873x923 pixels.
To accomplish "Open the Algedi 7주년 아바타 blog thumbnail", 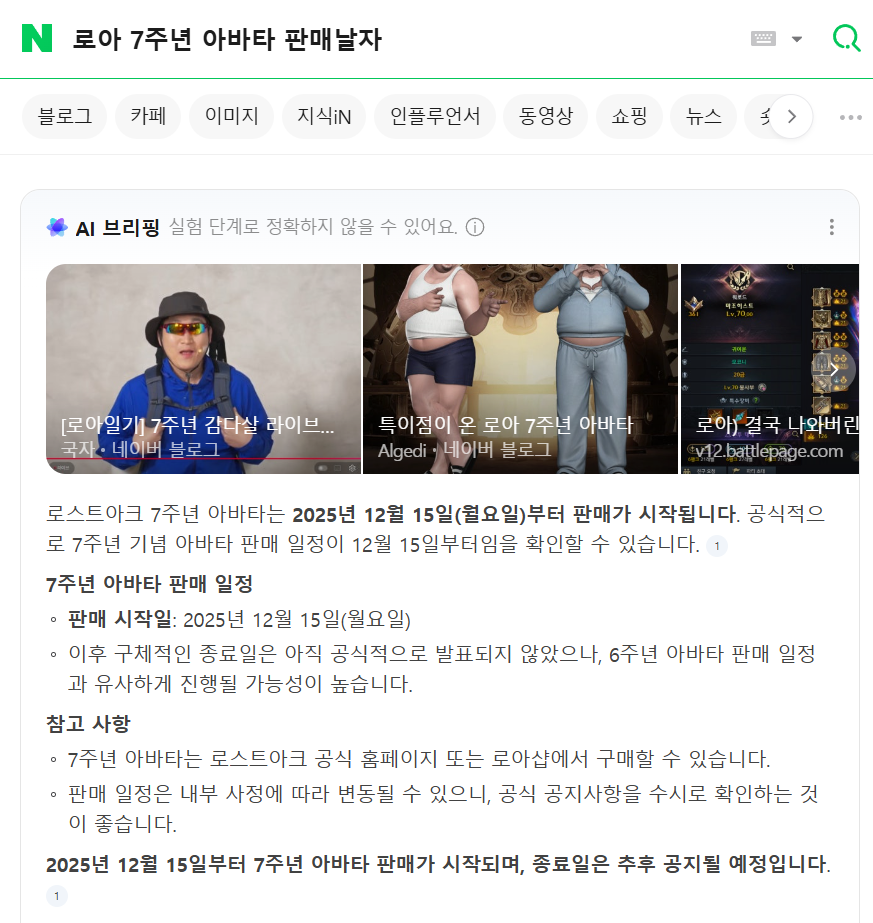I will click(x=520, y=369).
